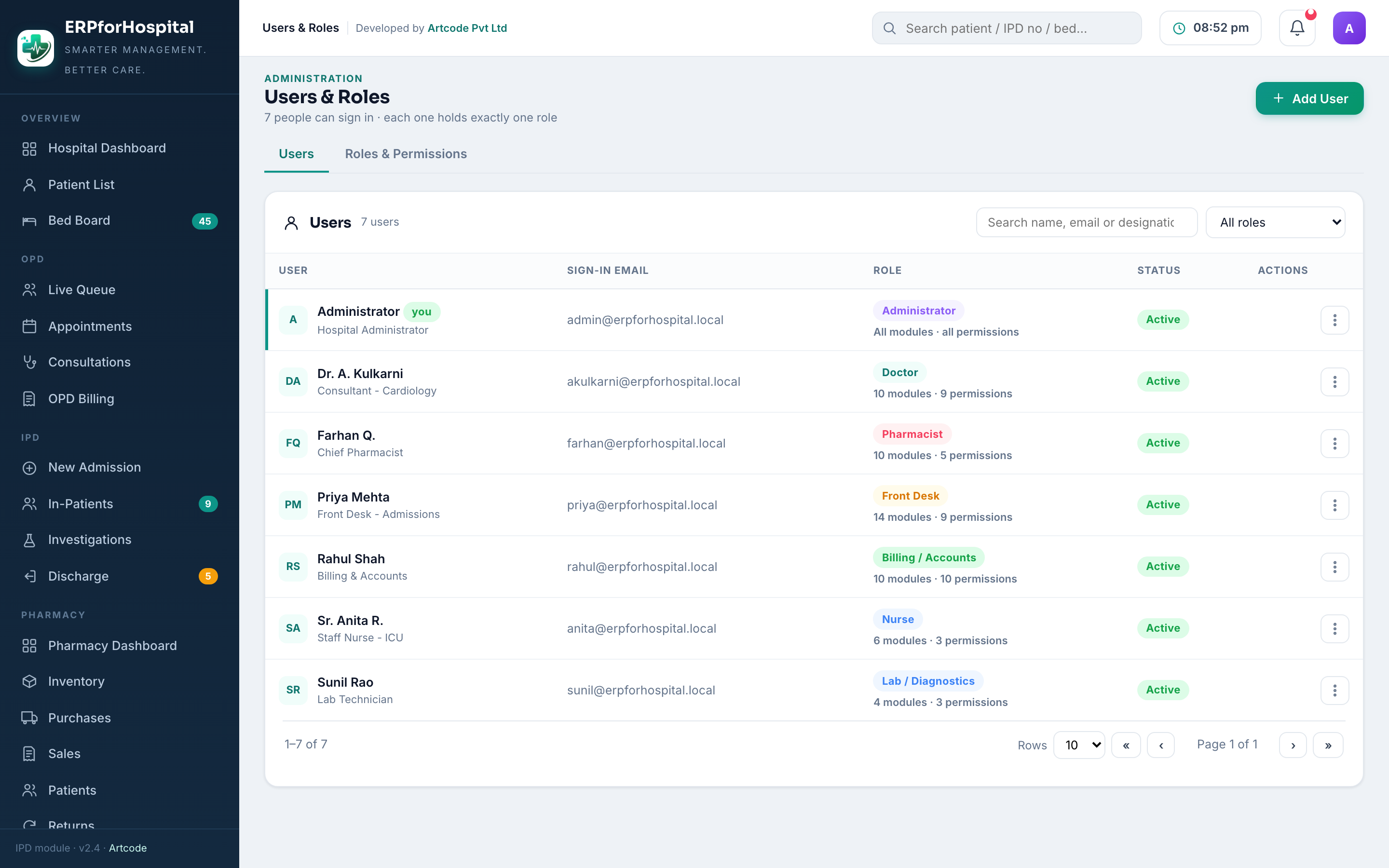Open Purchases in sidebar
This screenshot has height=868, width=1389.
tap(120, 718)
